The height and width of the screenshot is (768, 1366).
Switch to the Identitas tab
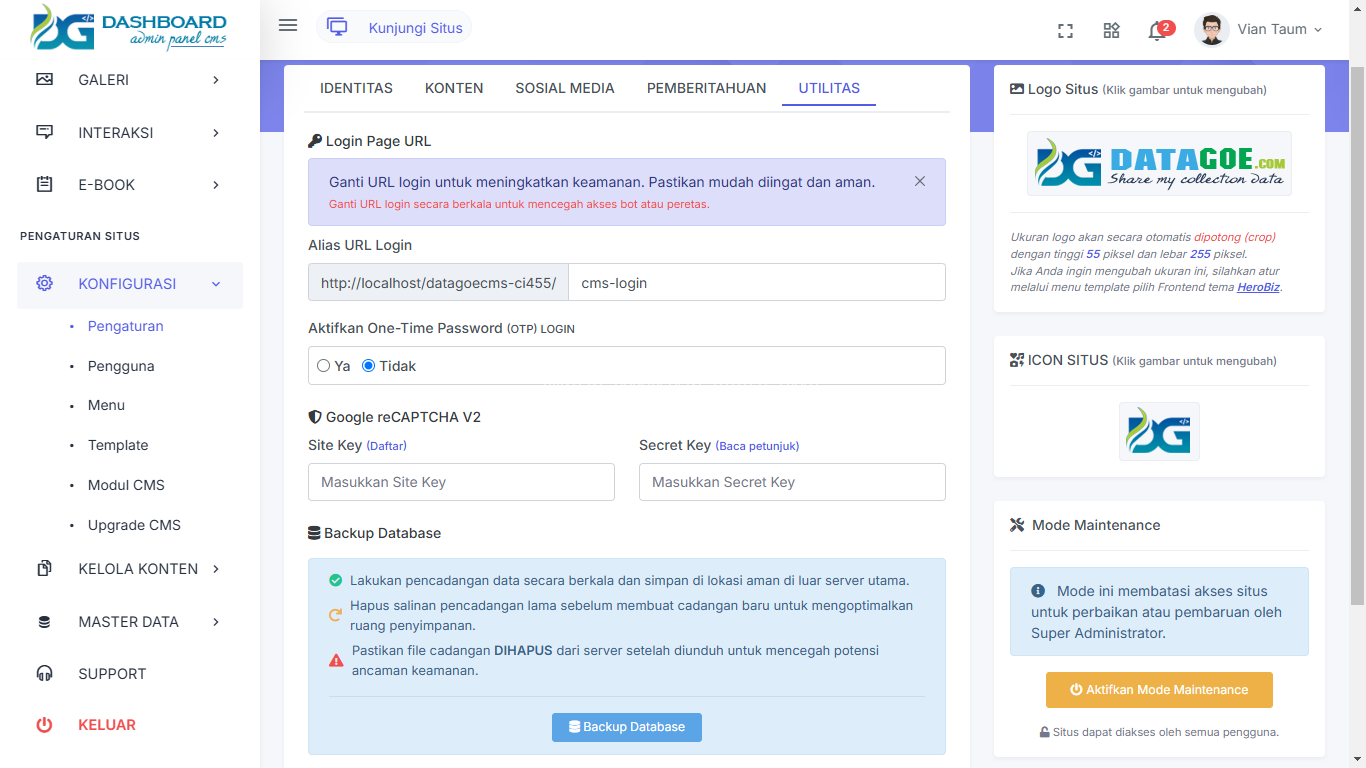(x=356, y=88)
